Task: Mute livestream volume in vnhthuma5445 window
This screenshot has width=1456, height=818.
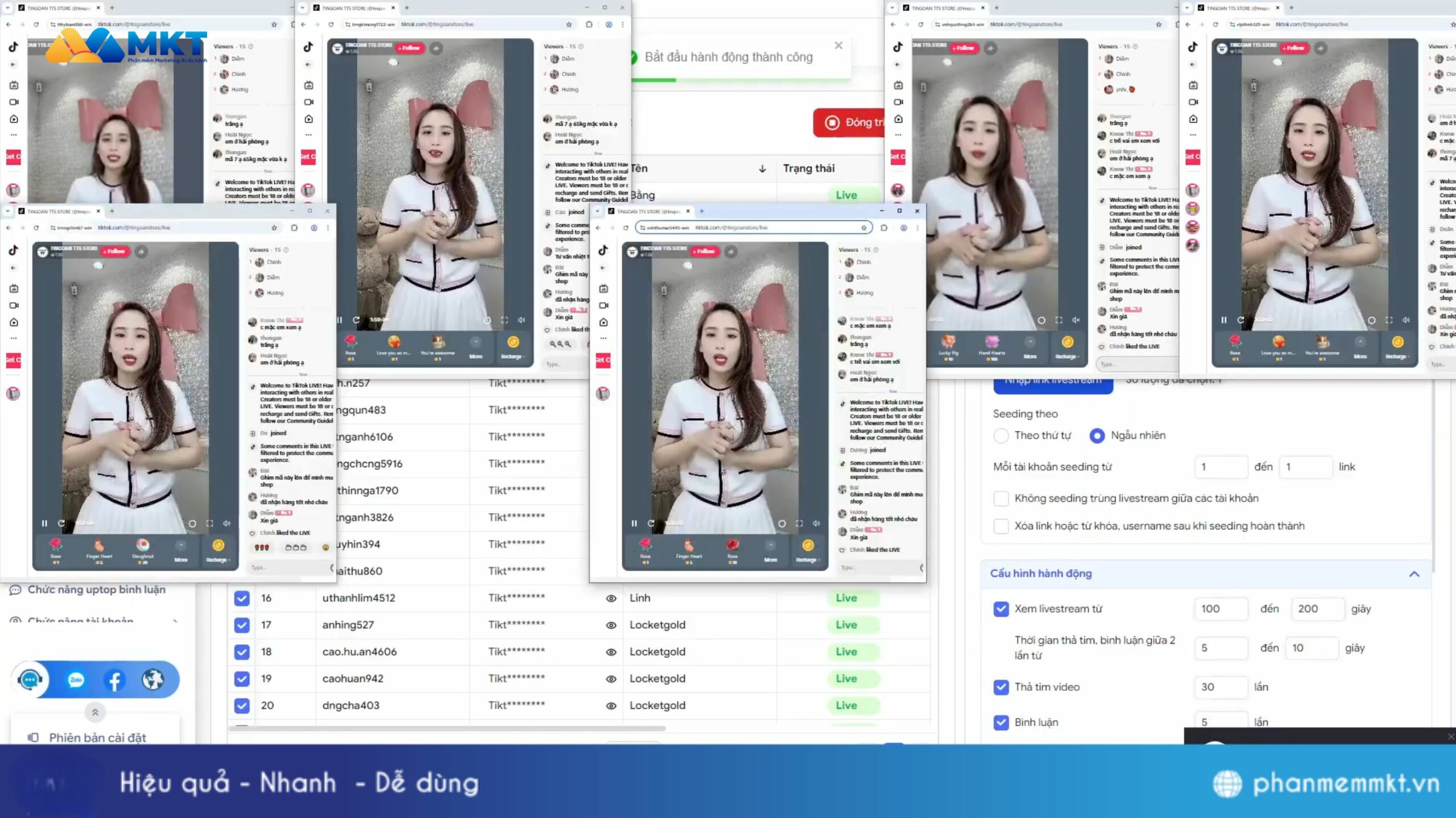Action: click(x=816, y=523)
